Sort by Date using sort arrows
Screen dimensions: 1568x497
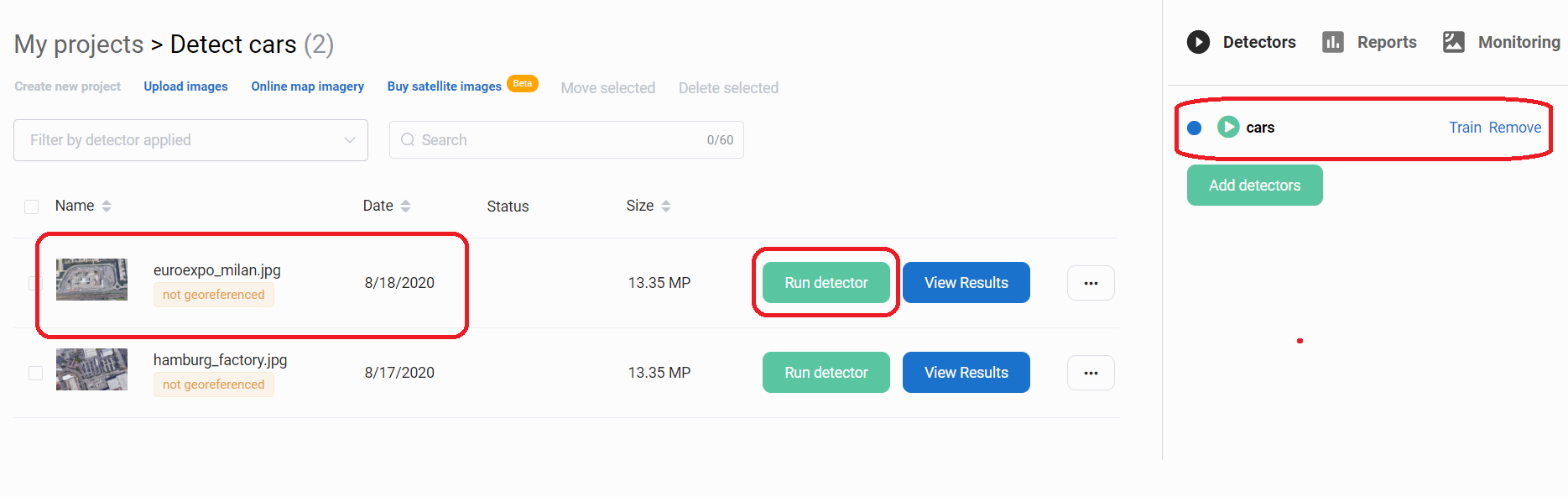tap(406, 207)
